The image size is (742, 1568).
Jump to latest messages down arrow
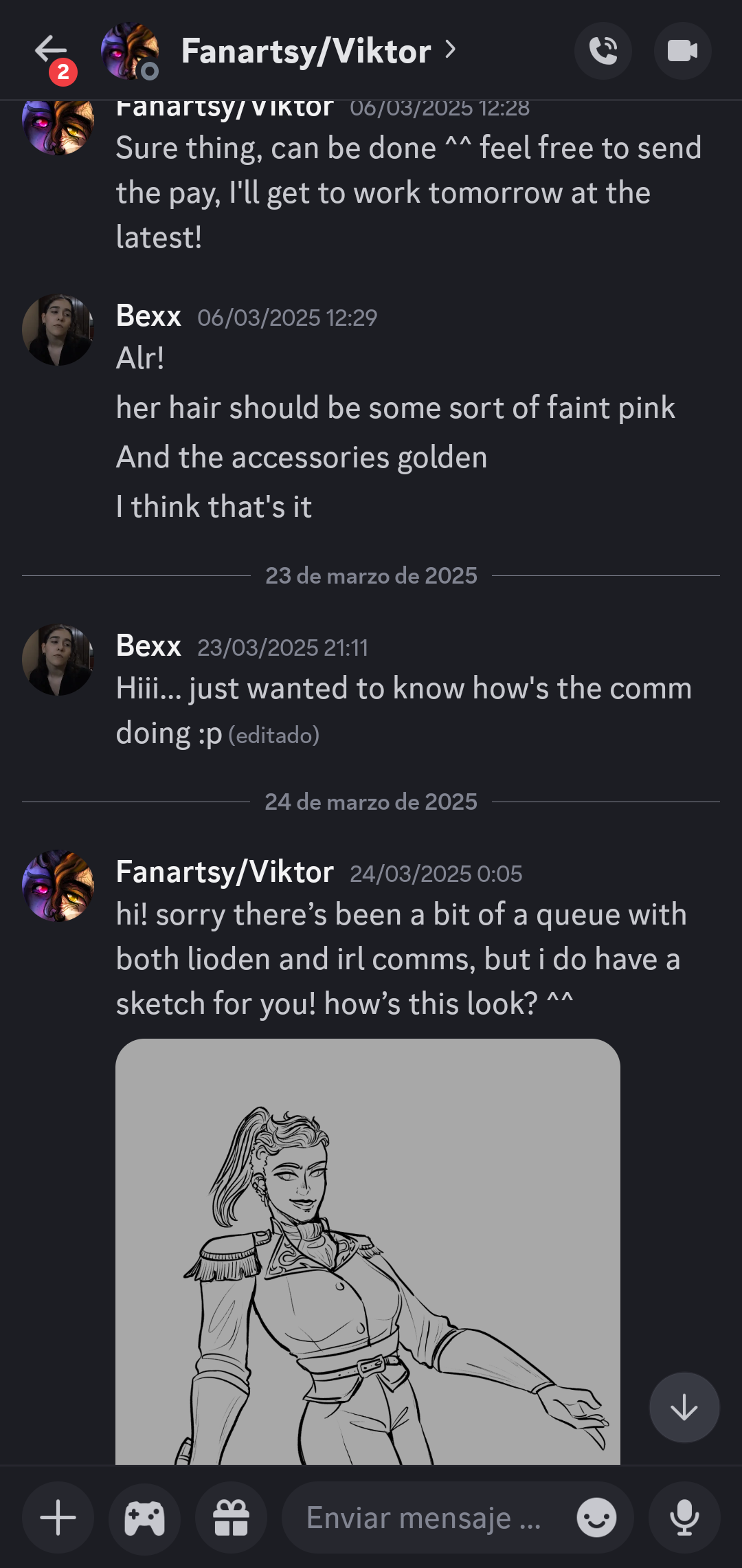click(x=684, y=1408)
